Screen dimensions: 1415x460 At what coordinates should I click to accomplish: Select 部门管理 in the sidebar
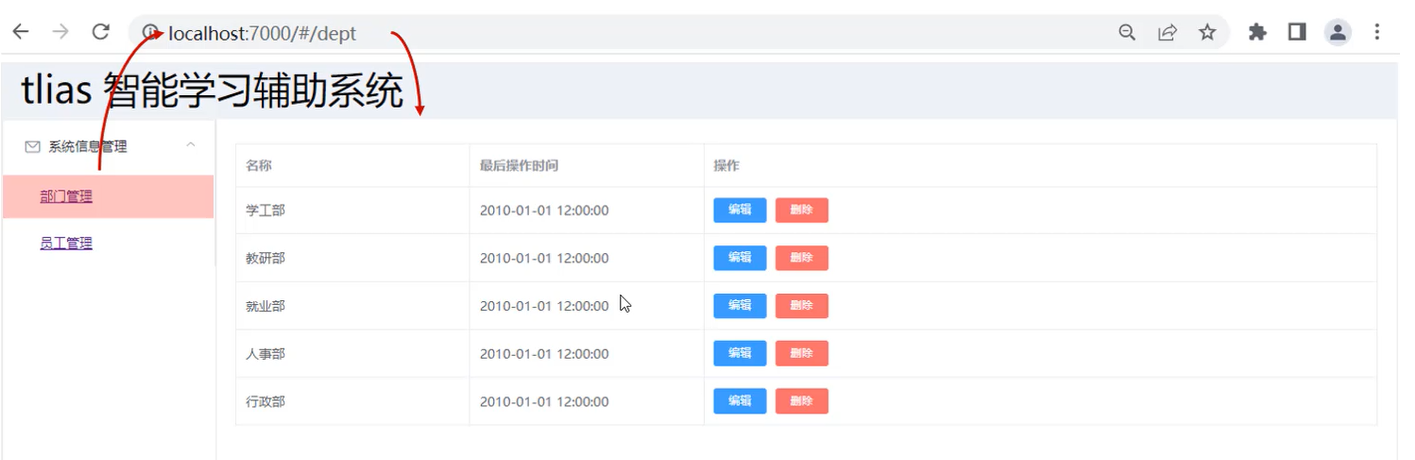66,196
